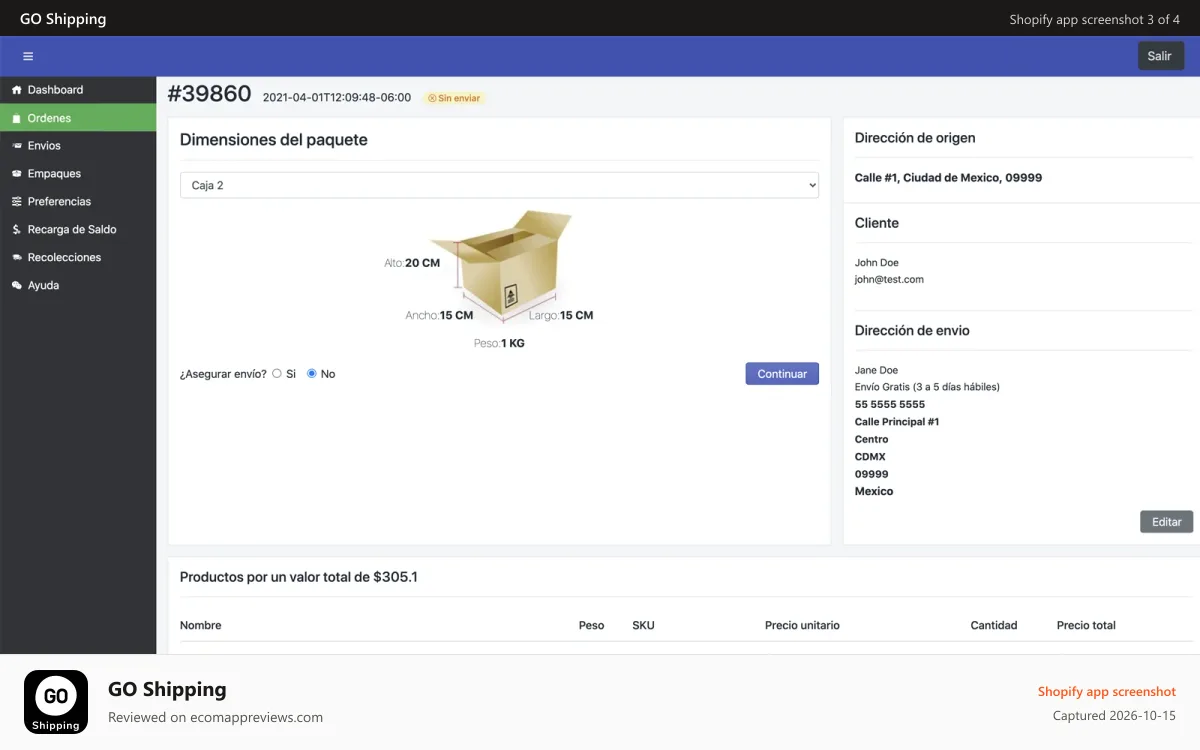Click Envío Gratis shipping method text
The width and height of the screenshot is (1200, 750).
[x=927, y=387]
